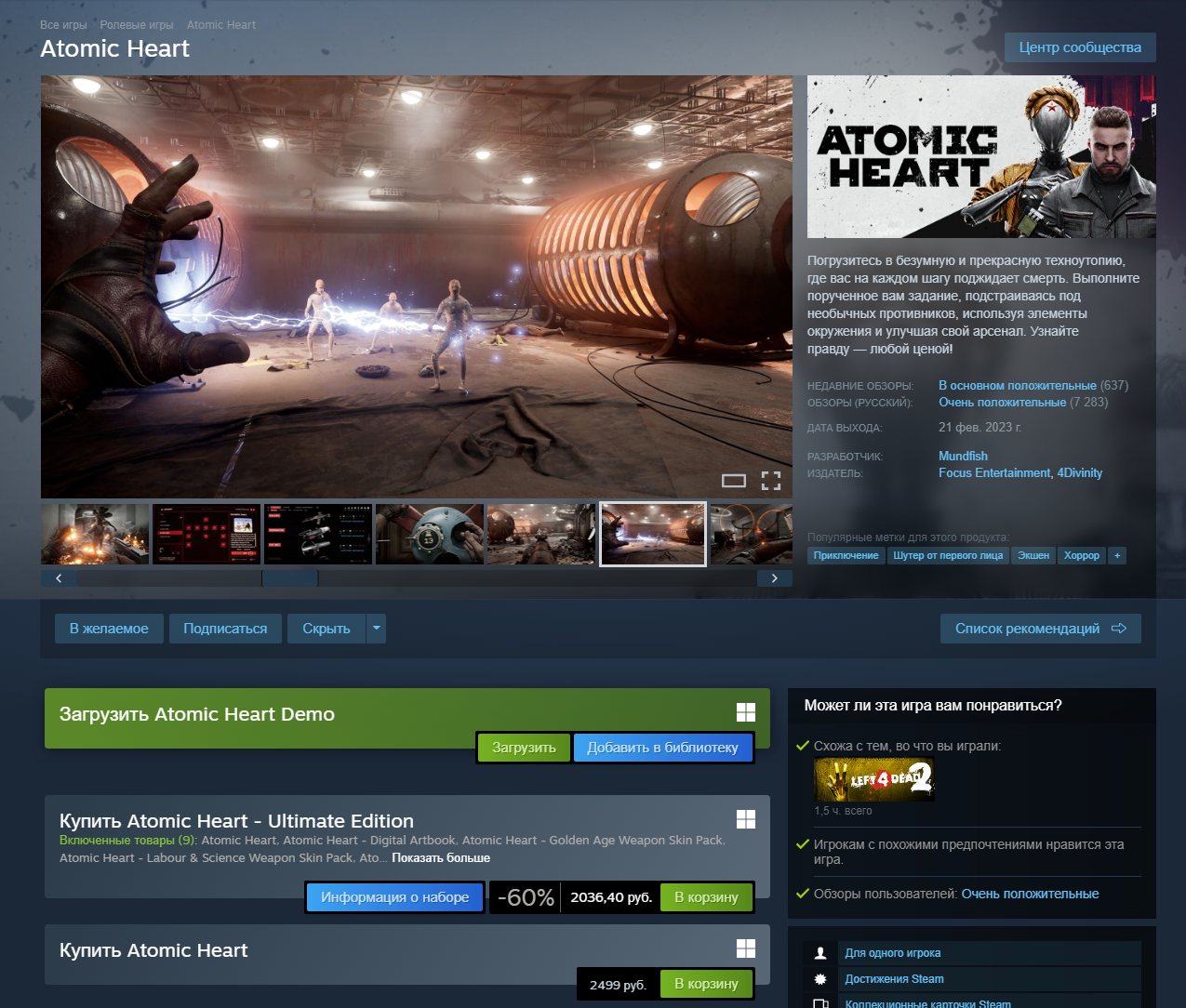The image size is (1186, 1008).
Task: Open Центр сообщества button
Action: [x=1080, y=47]
